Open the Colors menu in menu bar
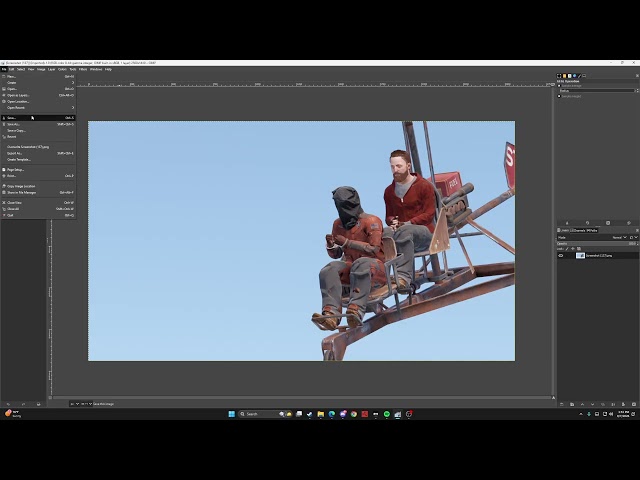The height and width of the screenshot is (480, 640). point(62,69)
